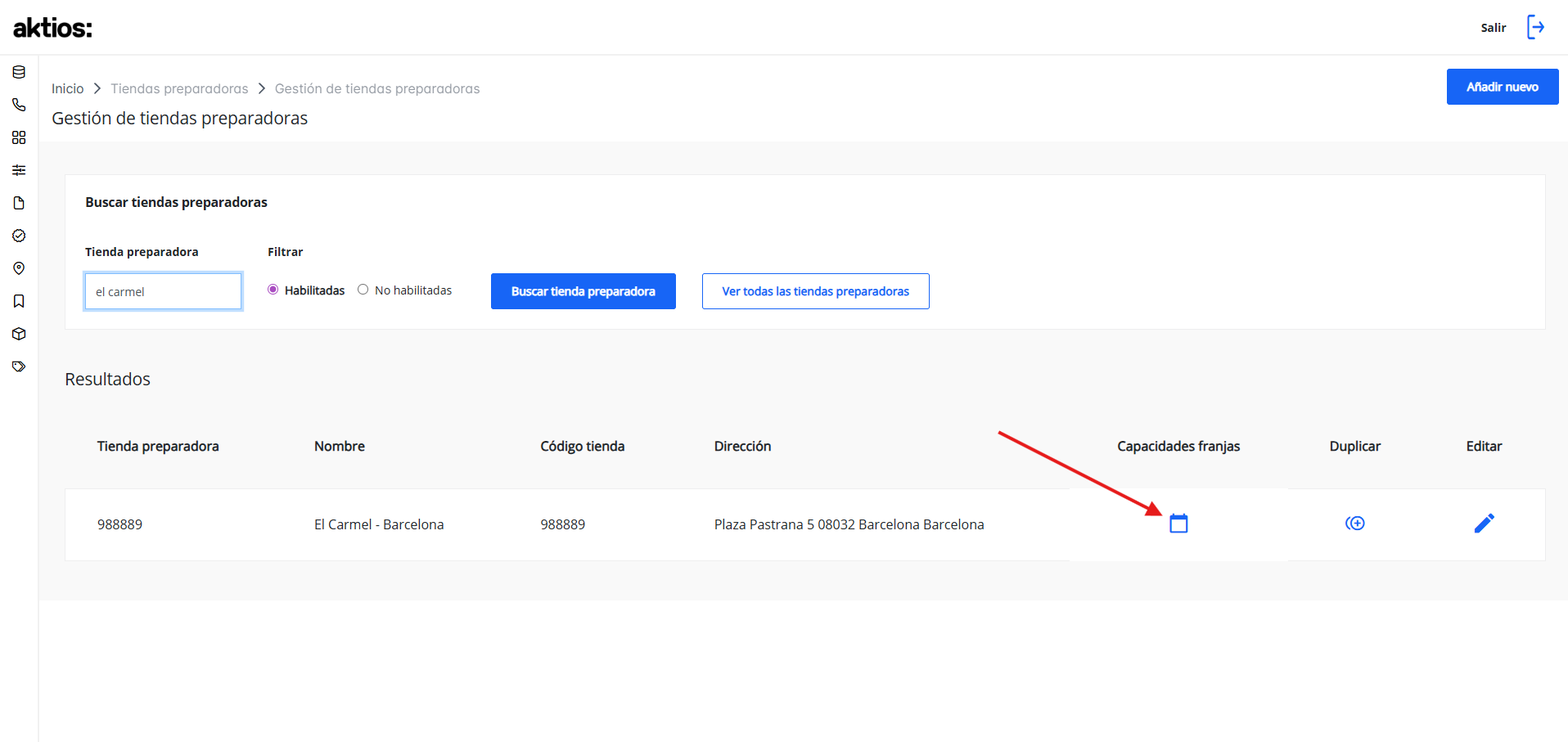Image resolution: width=1568 pixels, height=742 pixels.
Task: Open the tag sidebar icon
Action: (19, 367)
